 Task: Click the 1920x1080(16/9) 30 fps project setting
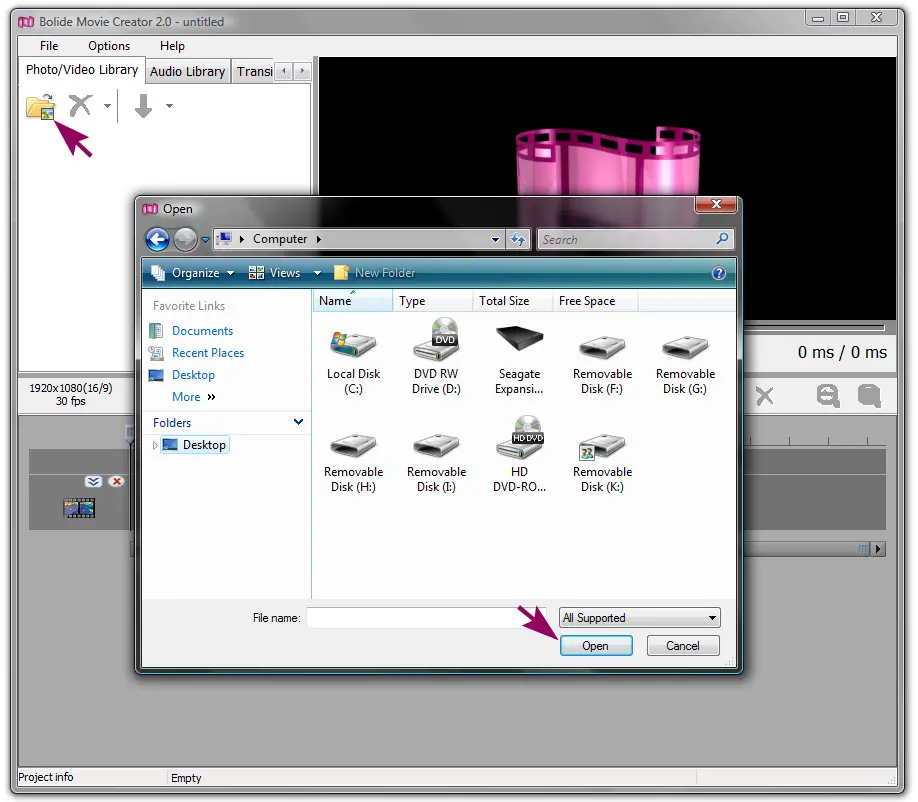[71, 395]
